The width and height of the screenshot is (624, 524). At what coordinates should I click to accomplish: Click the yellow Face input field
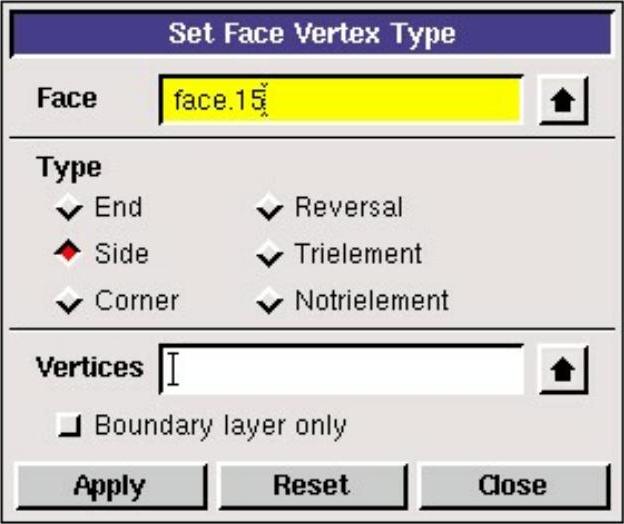point(340,100)
